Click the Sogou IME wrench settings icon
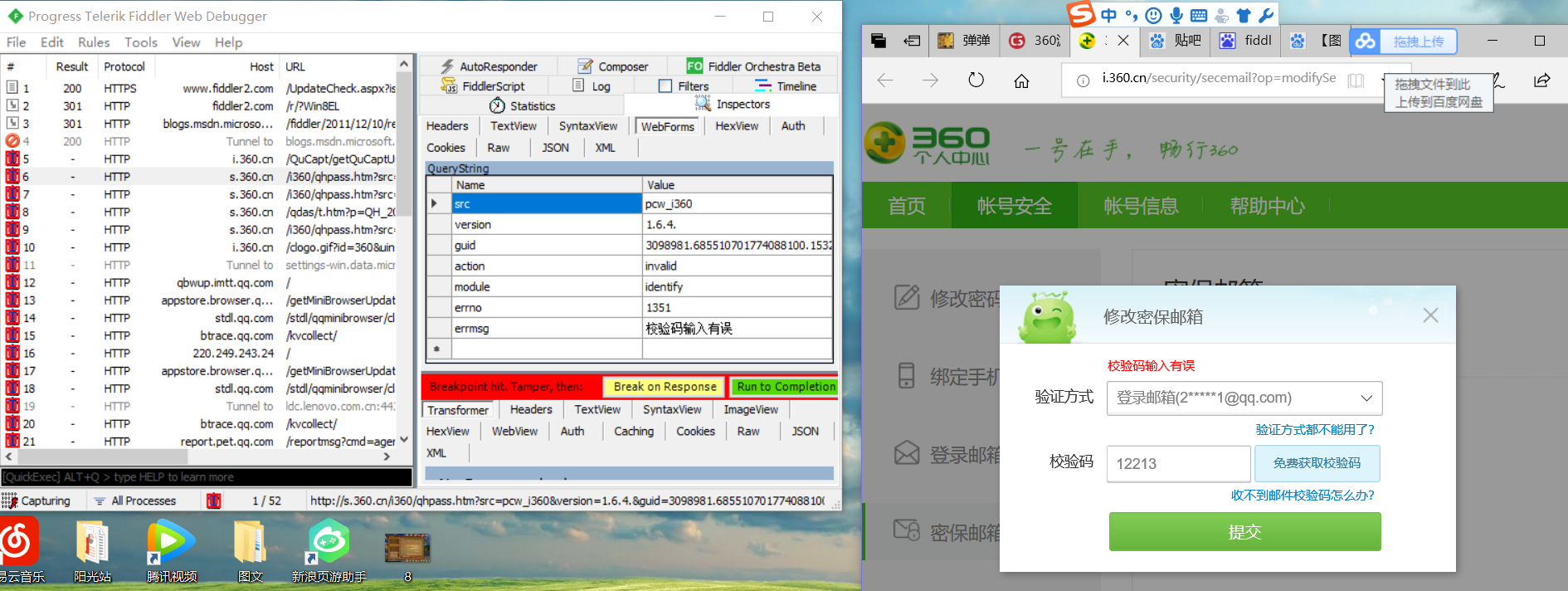 pos(1266,15)
